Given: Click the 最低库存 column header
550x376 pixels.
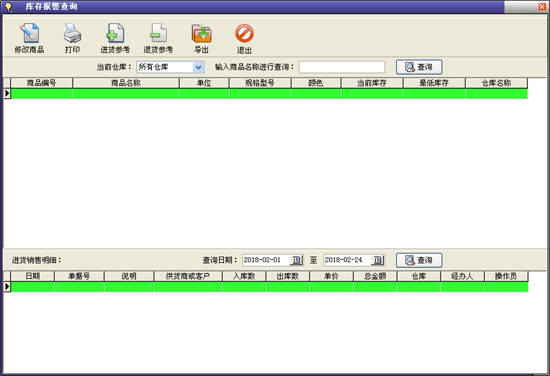Looking at the screenshot, I should pyautogui.click(x=434, y=83).
